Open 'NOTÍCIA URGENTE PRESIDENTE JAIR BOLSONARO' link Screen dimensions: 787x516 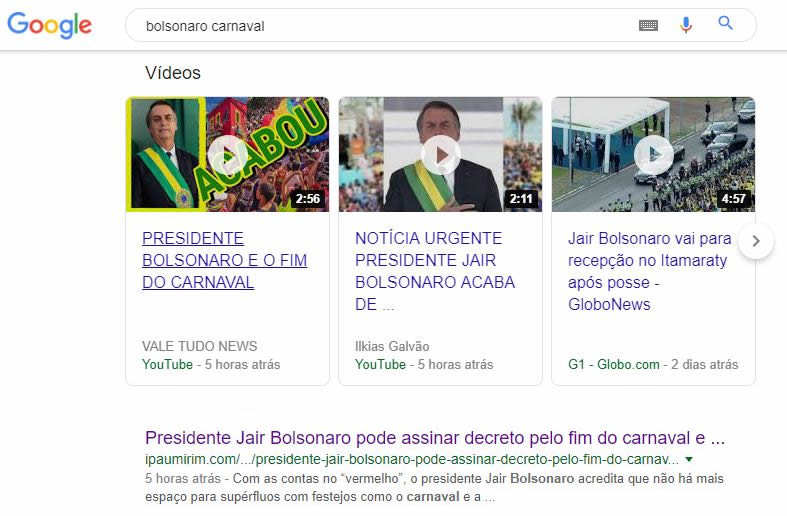click(x=435, y=271)
